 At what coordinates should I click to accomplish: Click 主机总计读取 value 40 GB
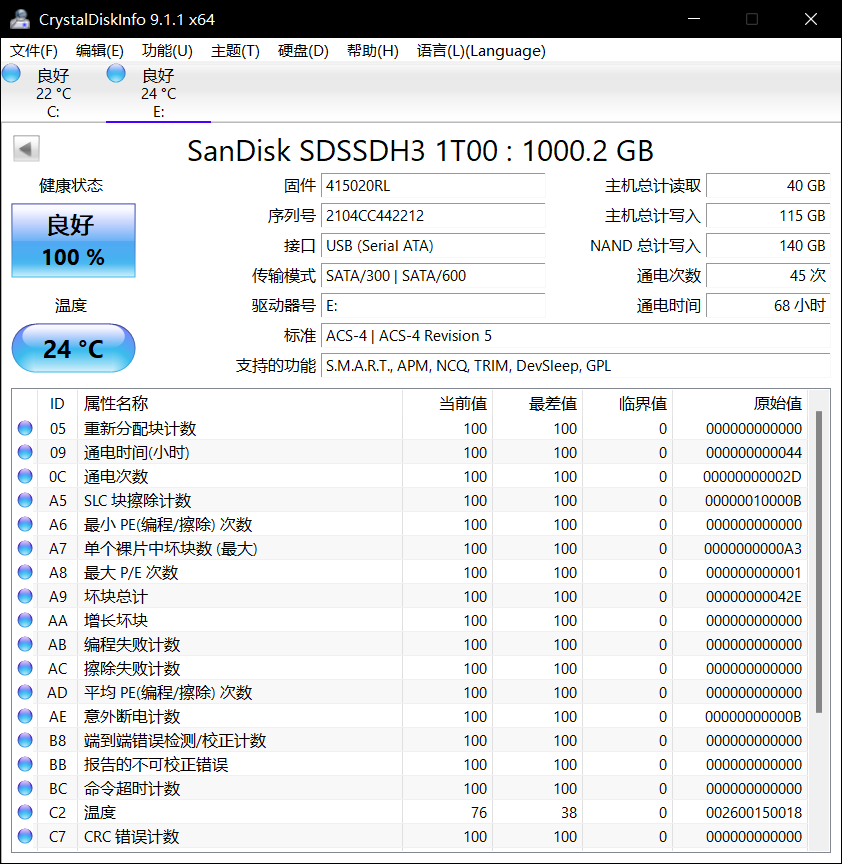pos(768,186)
